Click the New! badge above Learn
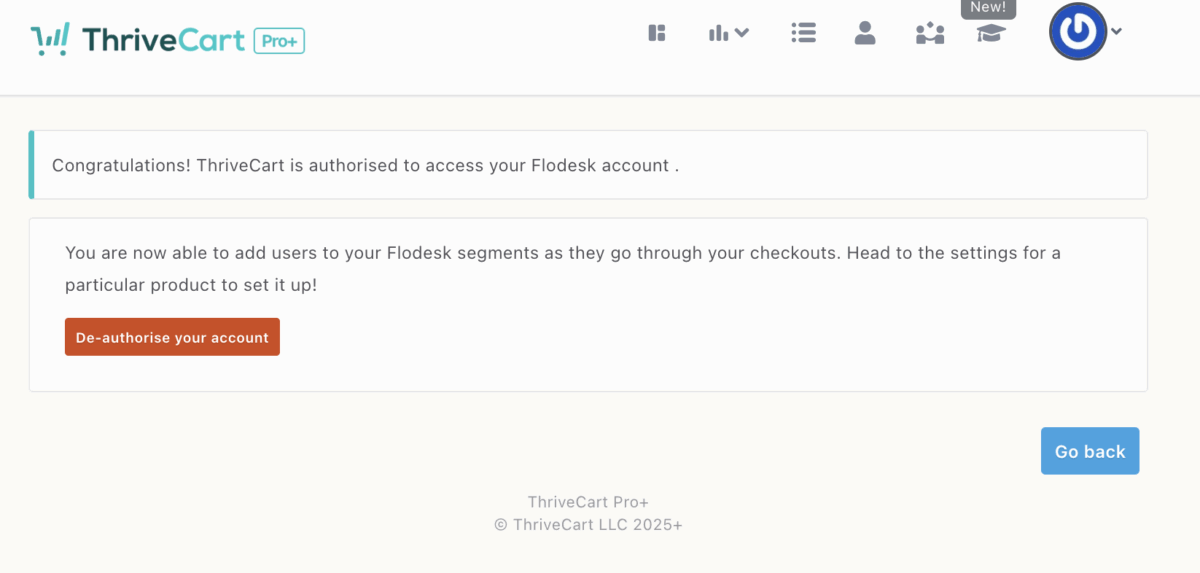 (x=988, y=8)
